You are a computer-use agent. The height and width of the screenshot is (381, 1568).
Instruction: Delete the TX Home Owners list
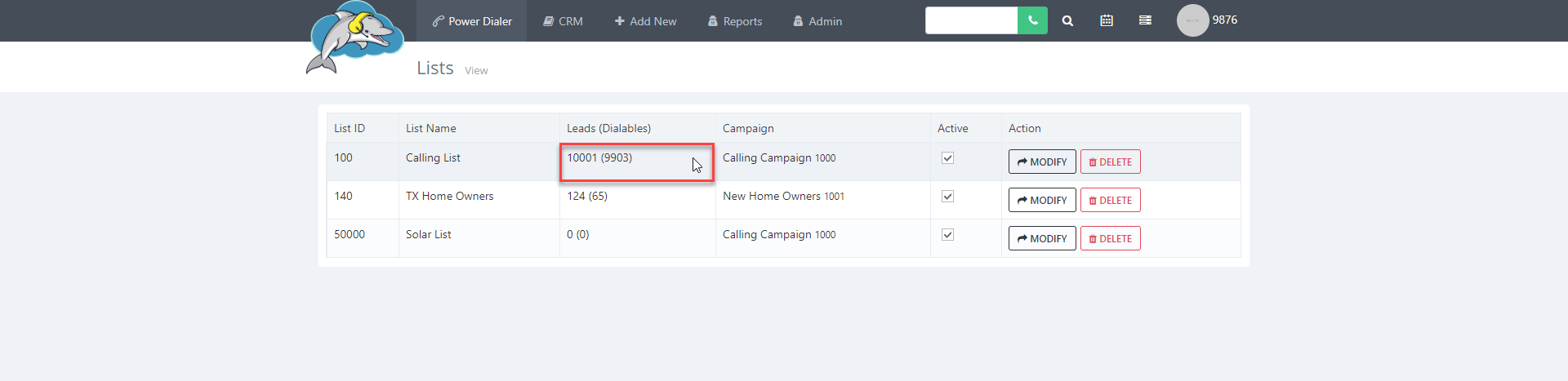click(1111, 200)
